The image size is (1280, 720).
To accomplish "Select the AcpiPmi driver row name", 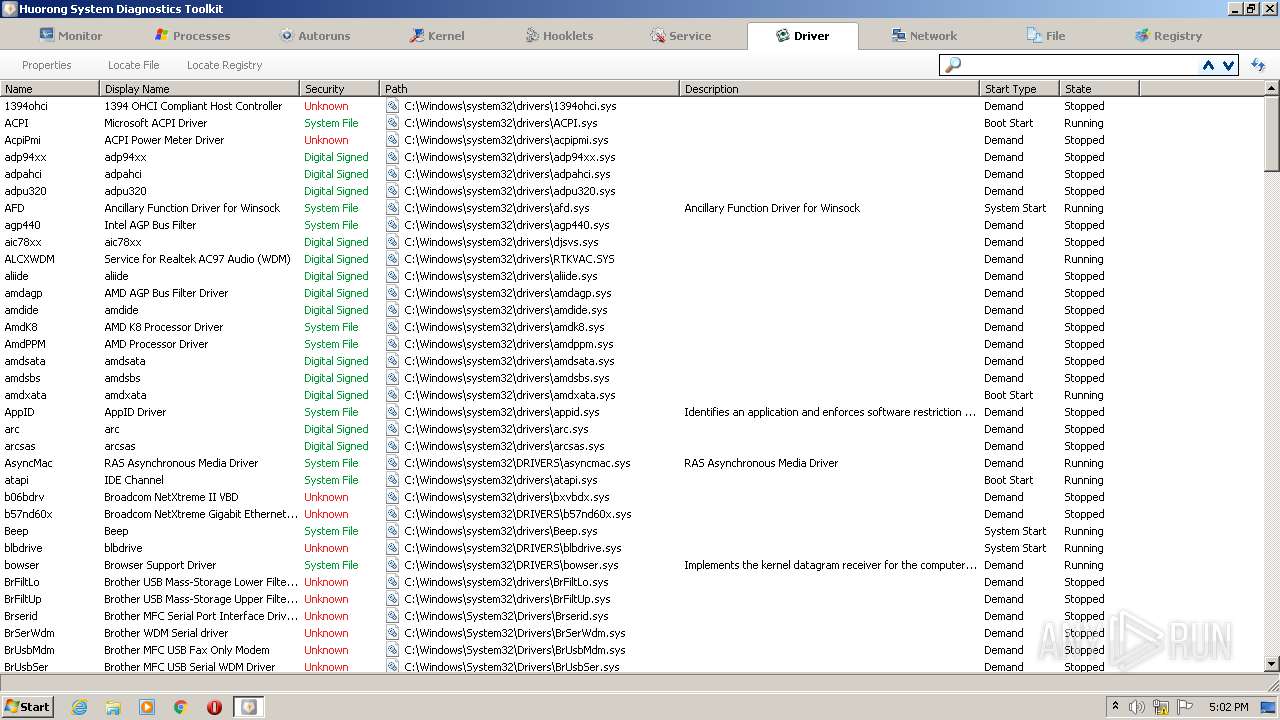I will (x=23, y=140).
